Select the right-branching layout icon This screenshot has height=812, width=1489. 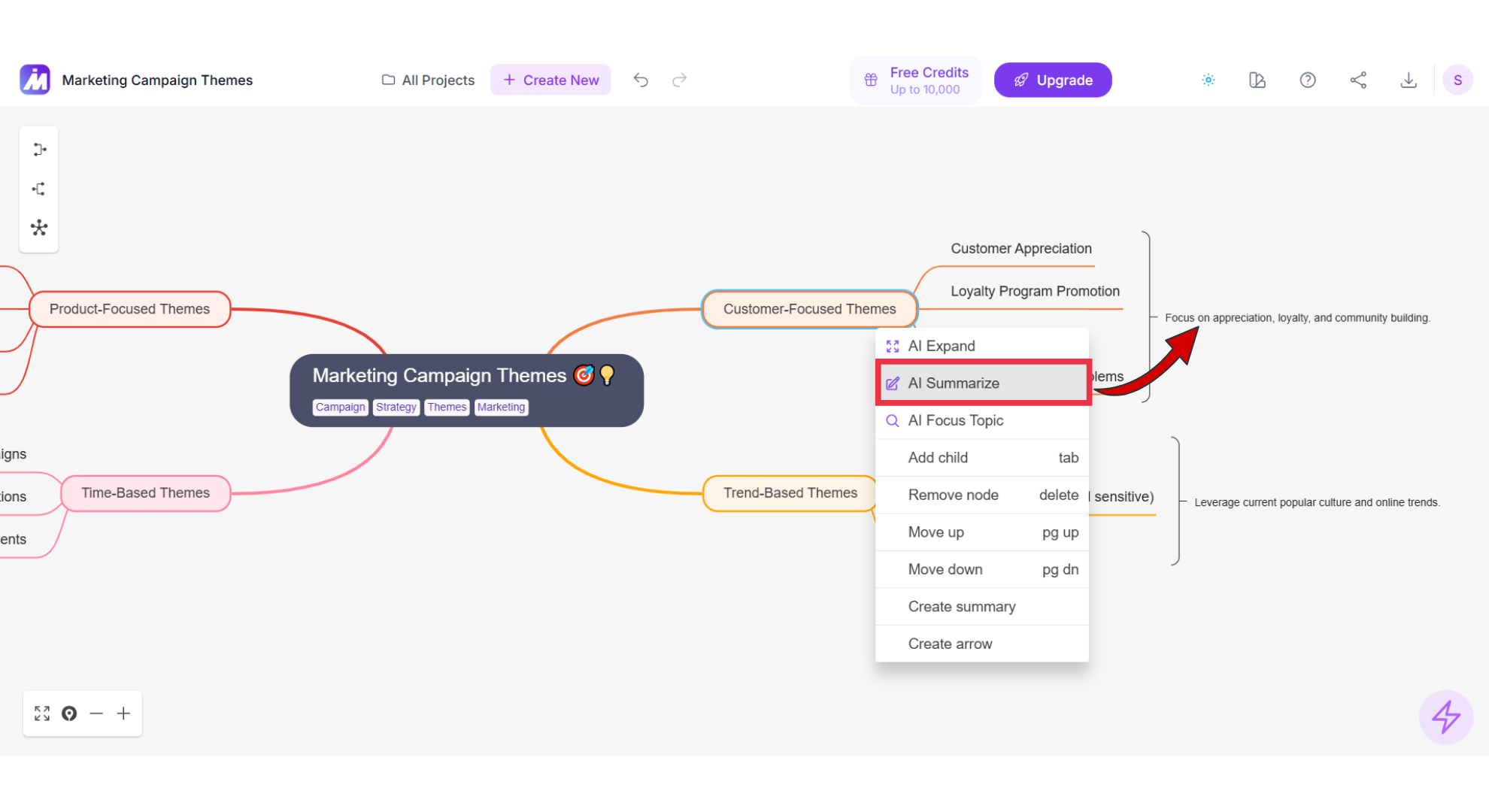click(39, 150)
